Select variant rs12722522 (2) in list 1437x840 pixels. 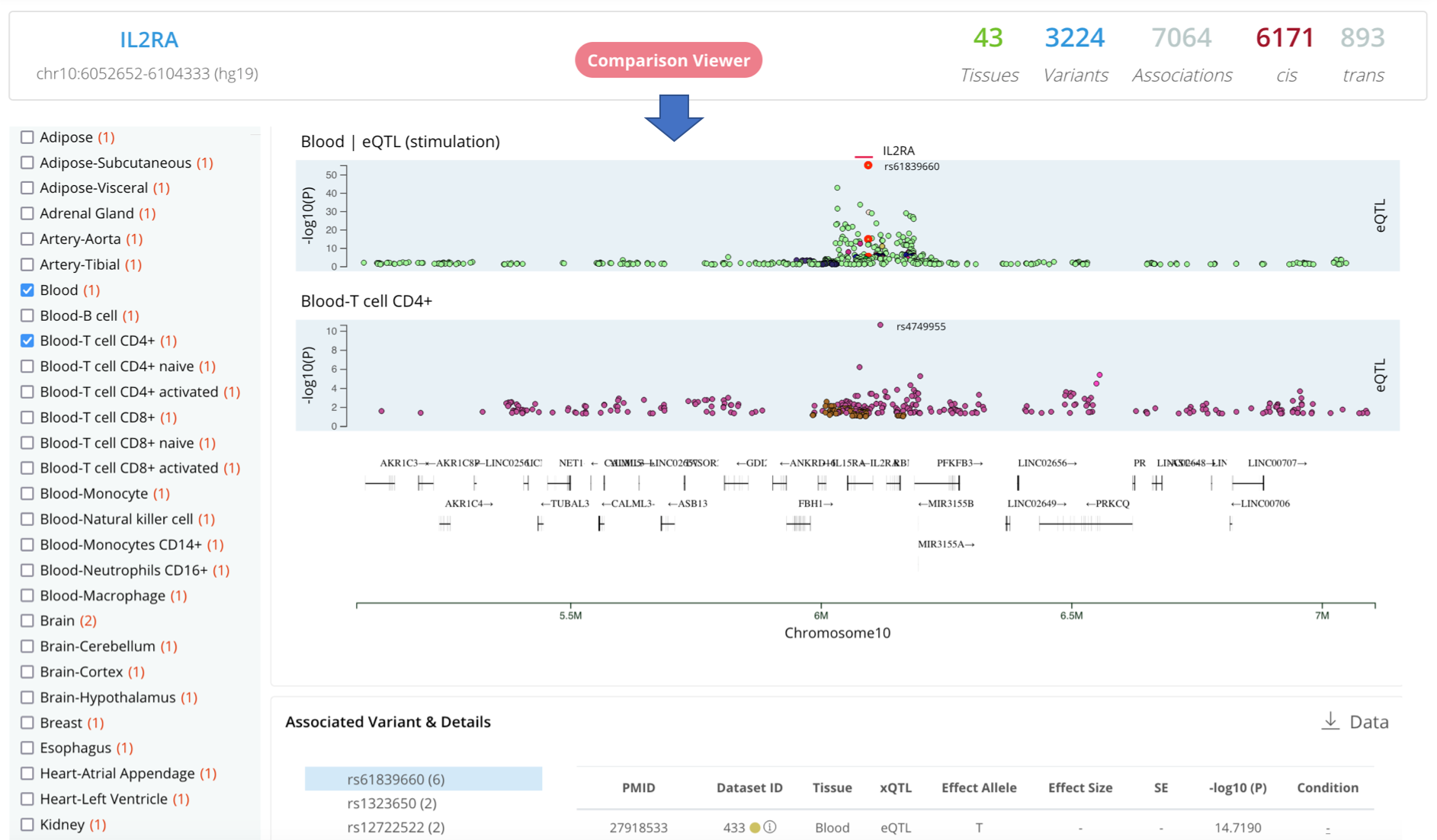[x=396, y=827]
